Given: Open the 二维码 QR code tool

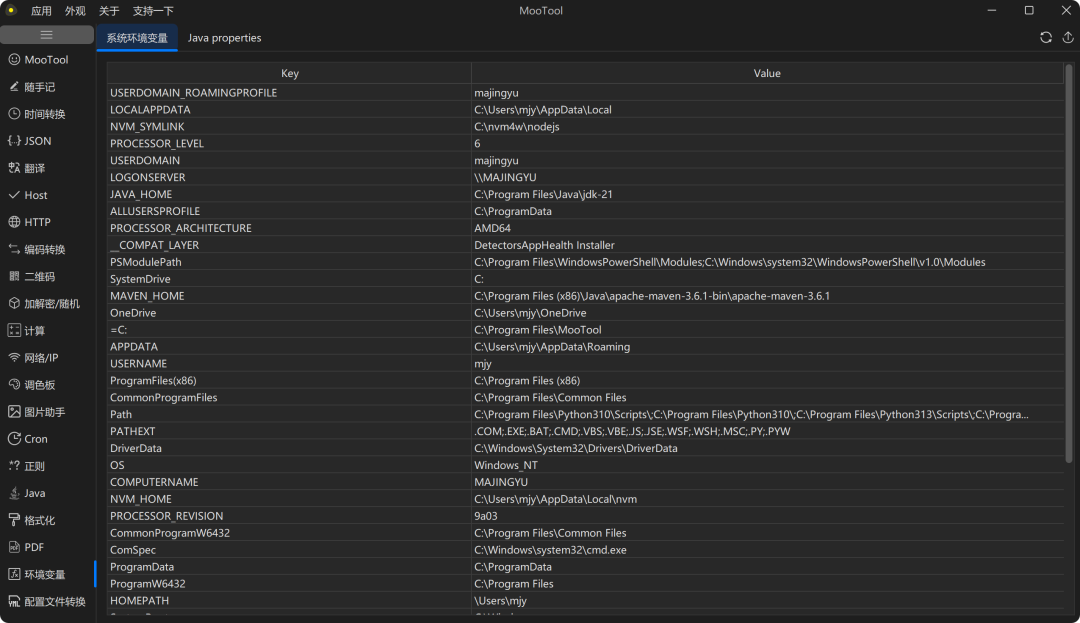Looking at the screenshot, I should click(x=39, y=276).
